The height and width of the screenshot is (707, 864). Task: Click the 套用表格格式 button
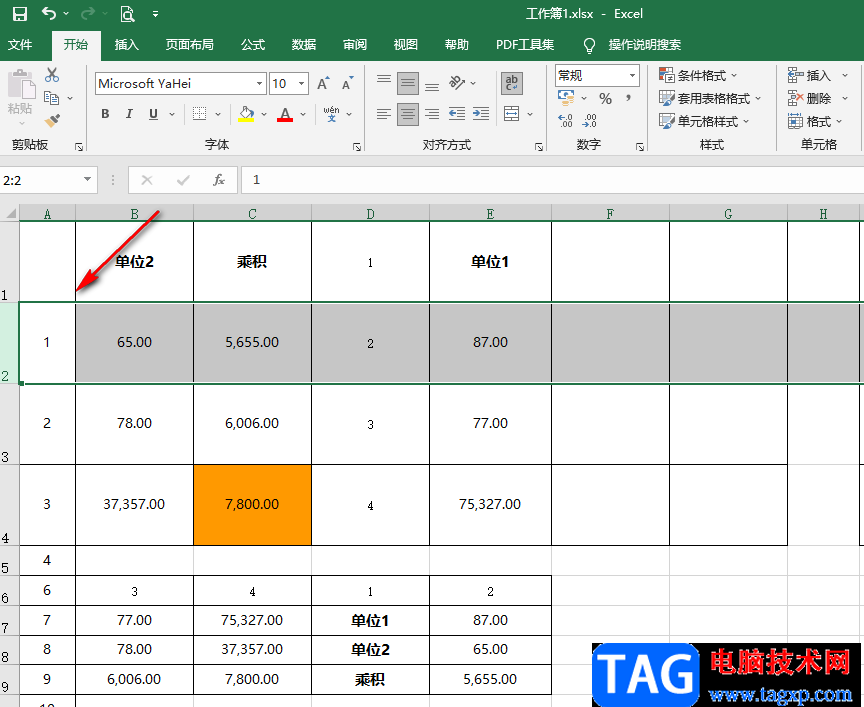click(x=710, y=98)
